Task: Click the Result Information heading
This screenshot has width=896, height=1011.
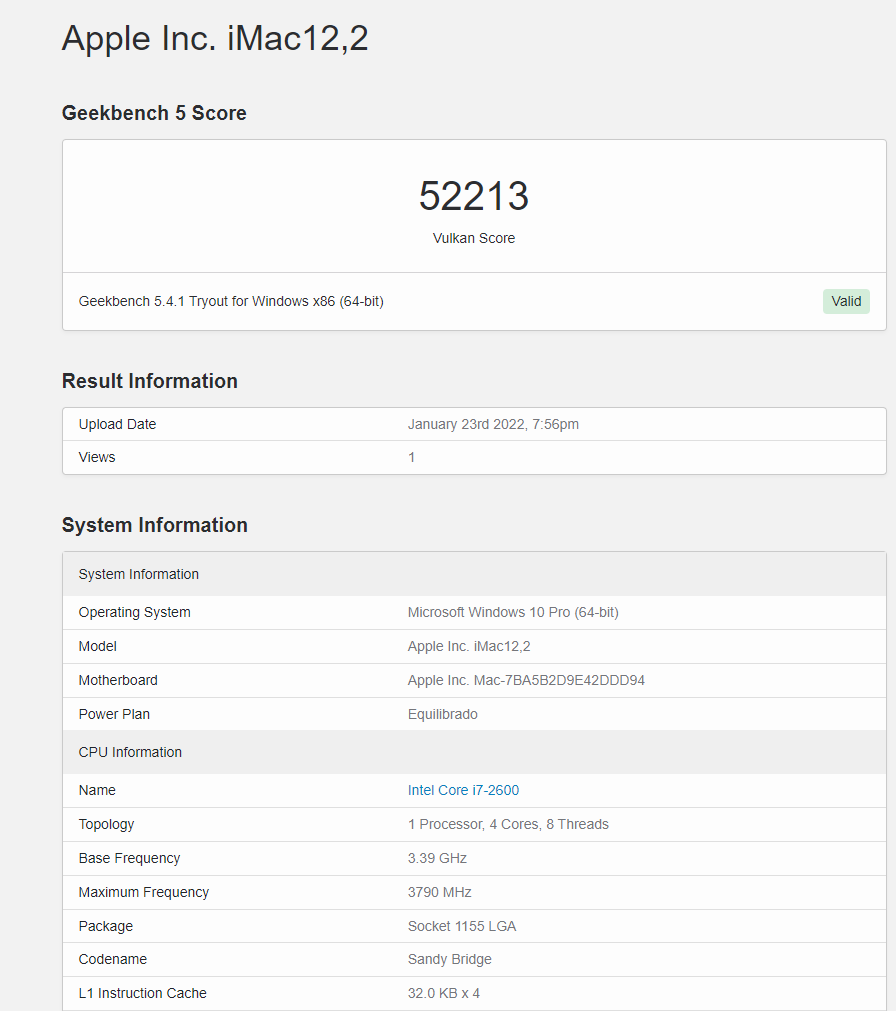Action: point(150,381)
